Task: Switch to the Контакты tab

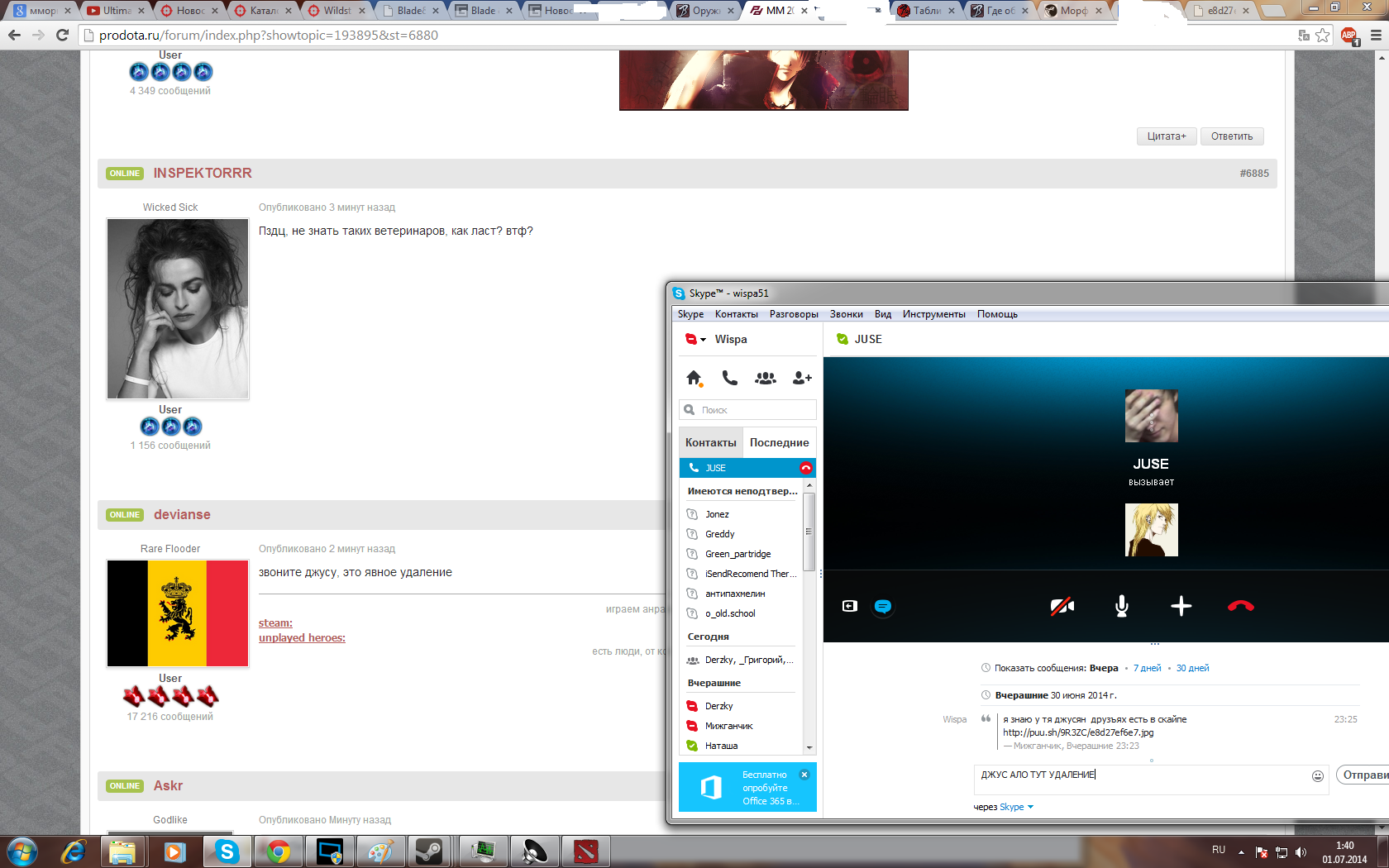Action: pos(711,442)
